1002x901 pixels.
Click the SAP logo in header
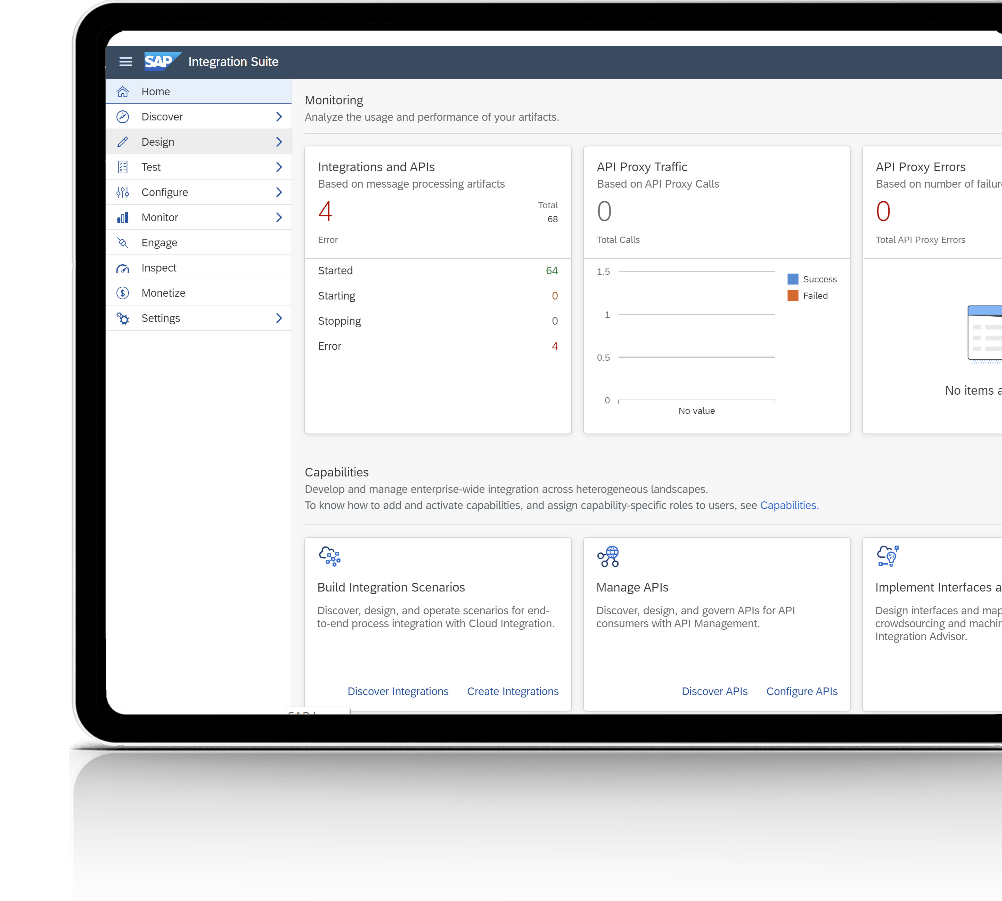pos(161,62)
